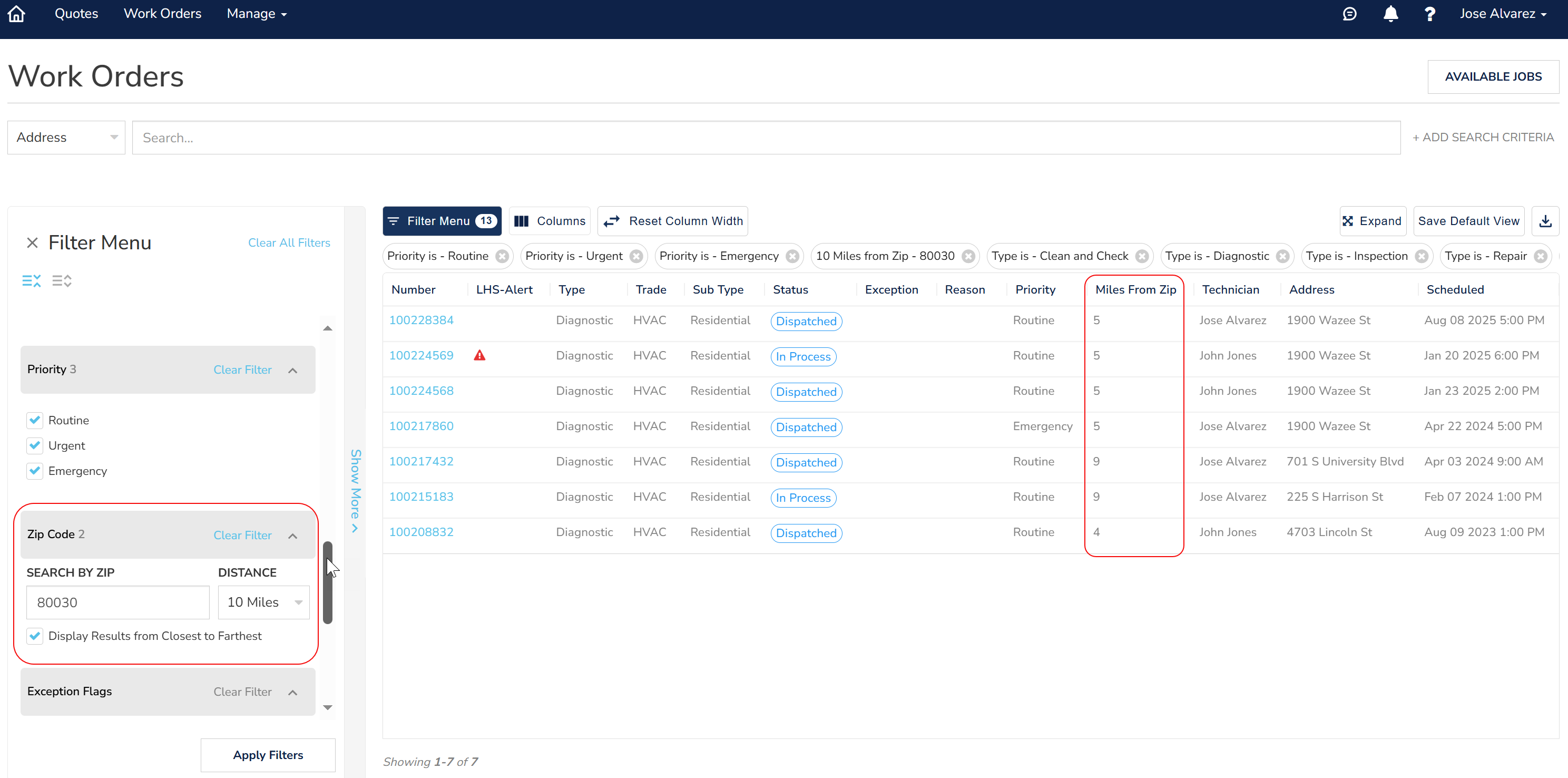The height and width of the screenshot is (778, 1568).
Task: Uncheck the Emergency priority checkbox
Action: [35, 471]
